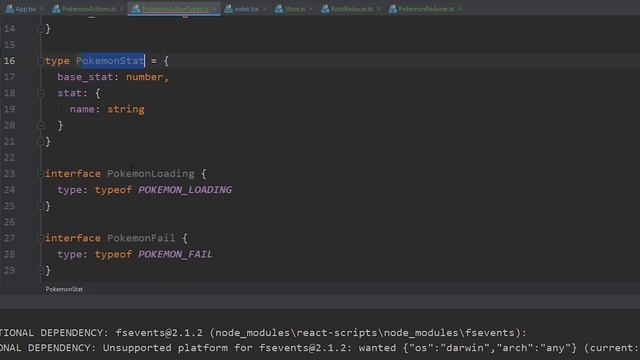Image resolution: width=640 pixels, height=360 pixels.
Task: Click the POKEMON_FAIL constant
Action: [x=175, y=254]
